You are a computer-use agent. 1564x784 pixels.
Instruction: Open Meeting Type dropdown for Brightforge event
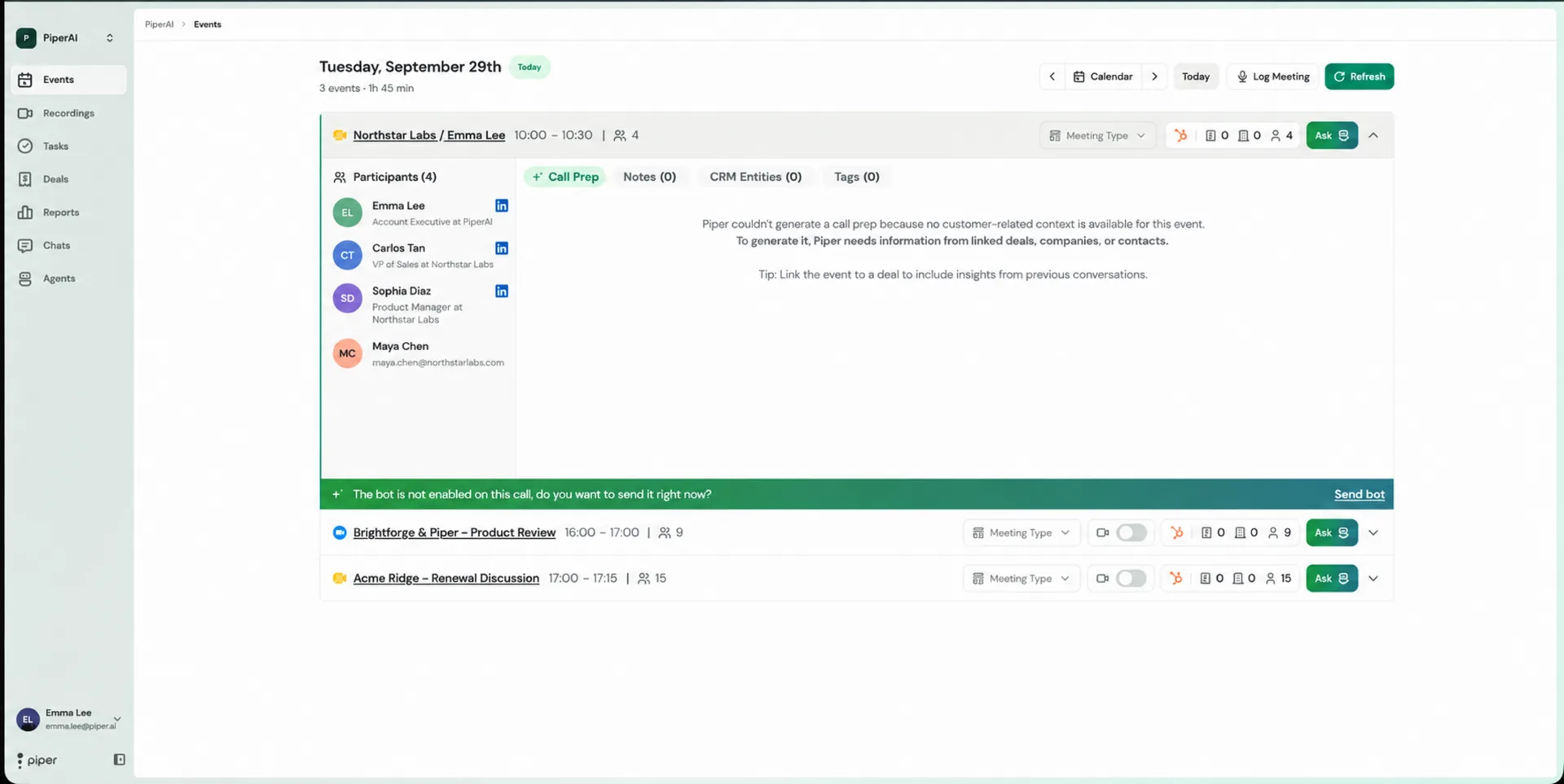click(1021, 532)
